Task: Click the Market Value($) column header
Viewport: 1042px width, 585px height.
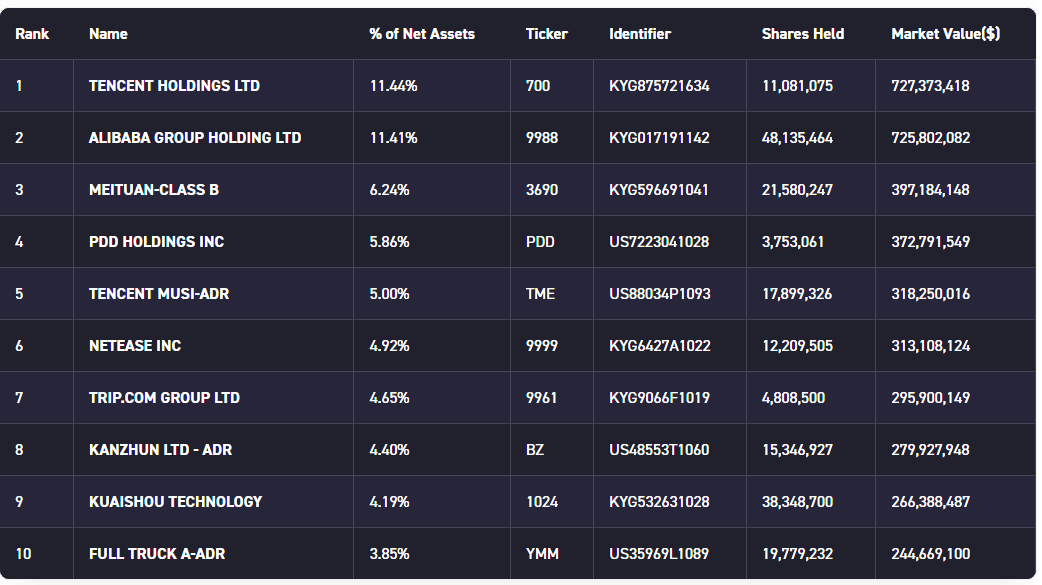Action: 945,34
